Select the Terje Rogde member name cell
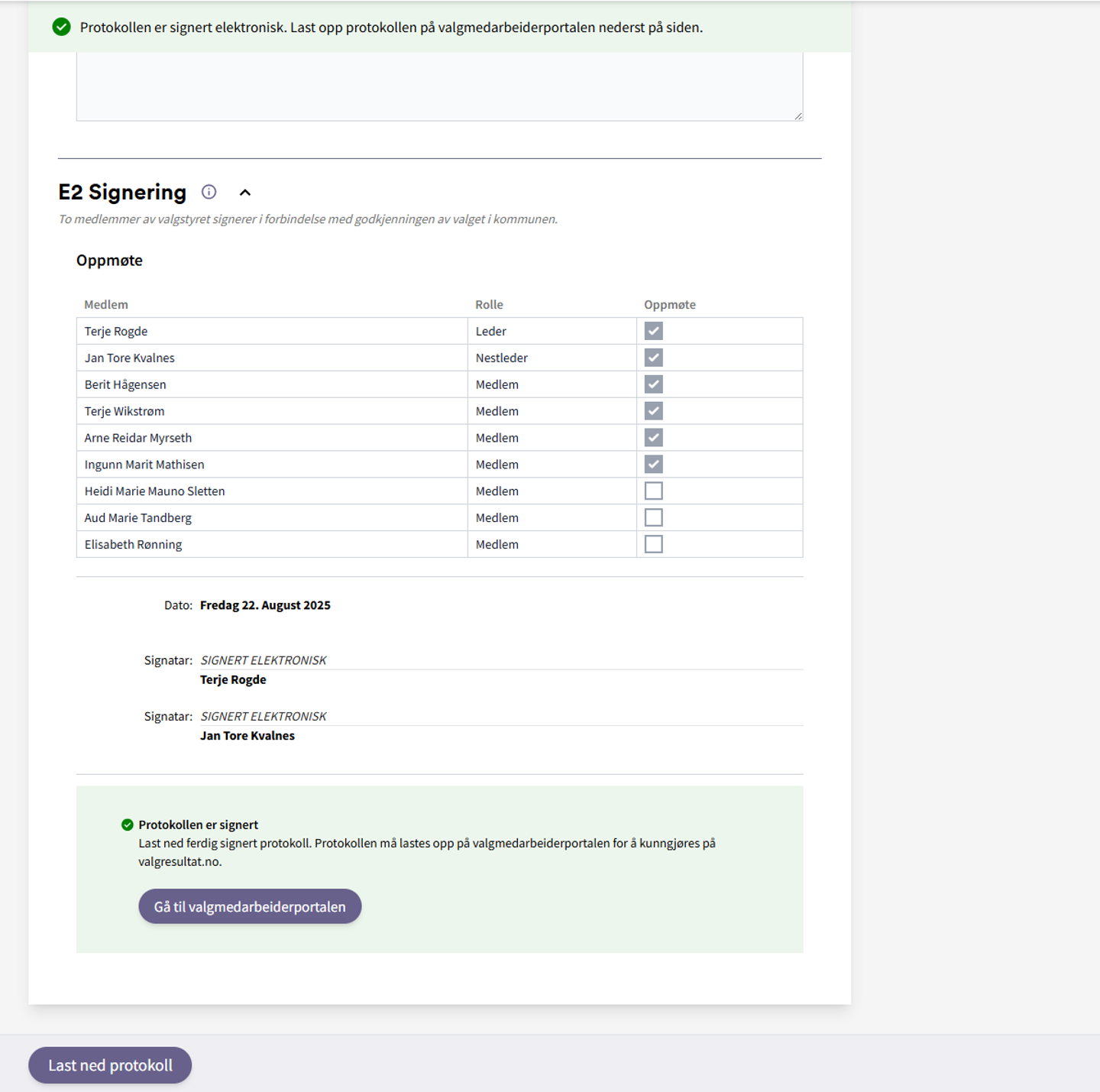 point(116,331)
